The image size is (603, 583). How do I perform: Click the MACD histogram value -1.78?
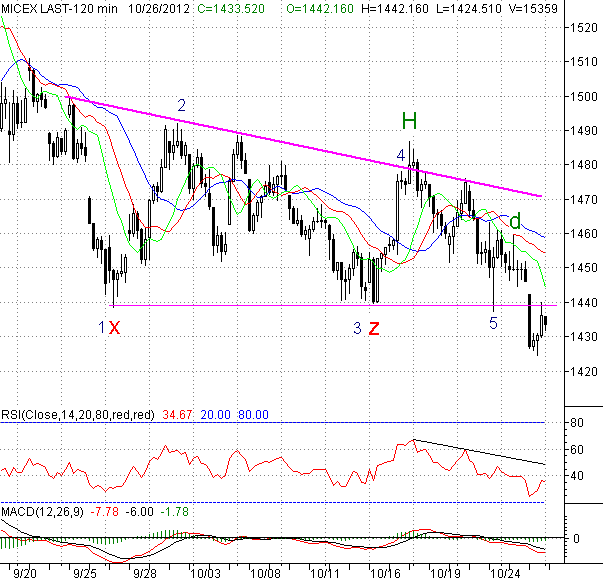[x=175, y=512]
